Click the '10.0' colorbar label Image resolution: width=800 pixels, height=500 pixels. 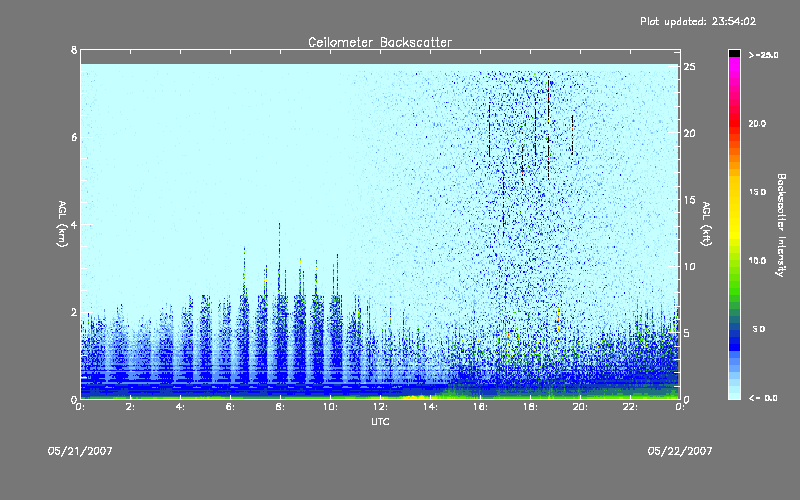[x=758, y=261]
